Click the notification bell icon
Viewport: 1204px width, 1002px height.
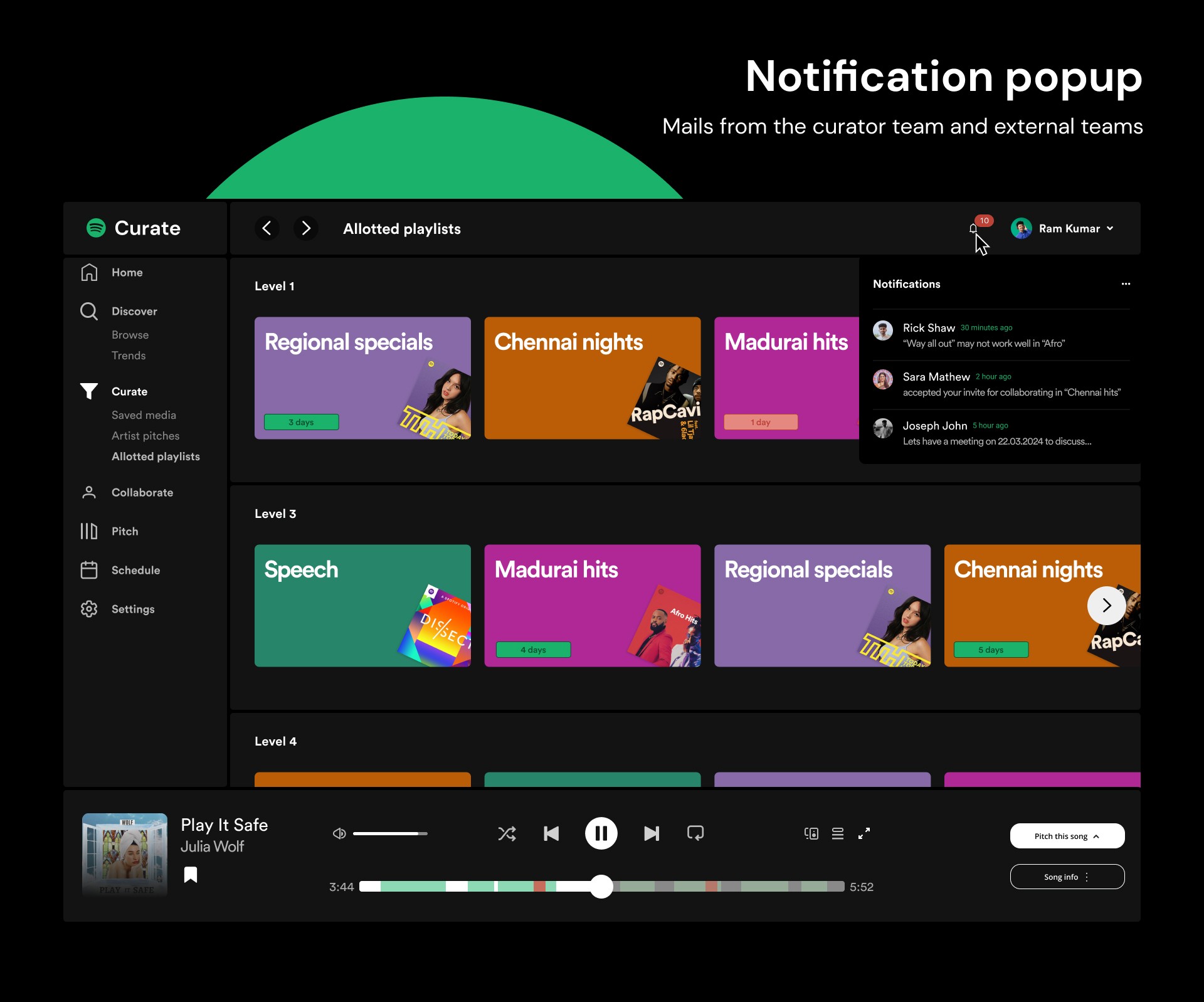(973, 229)
